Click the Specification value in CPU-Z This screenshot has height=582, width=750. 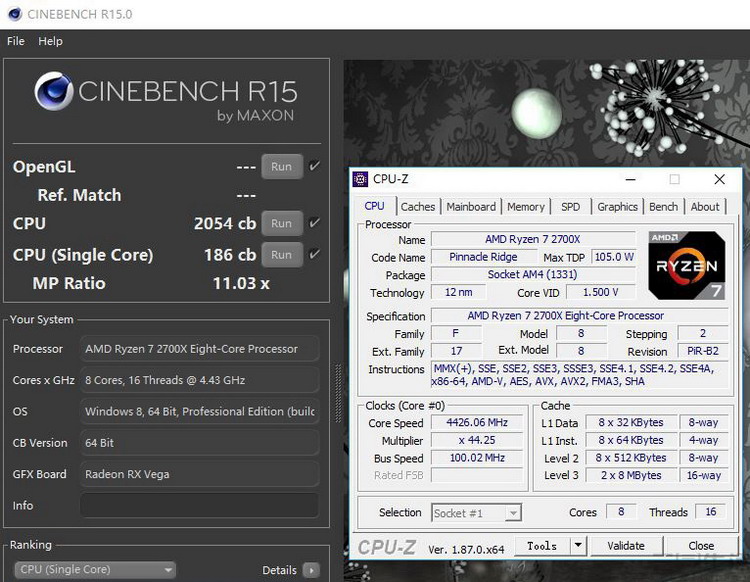(580, 316)
